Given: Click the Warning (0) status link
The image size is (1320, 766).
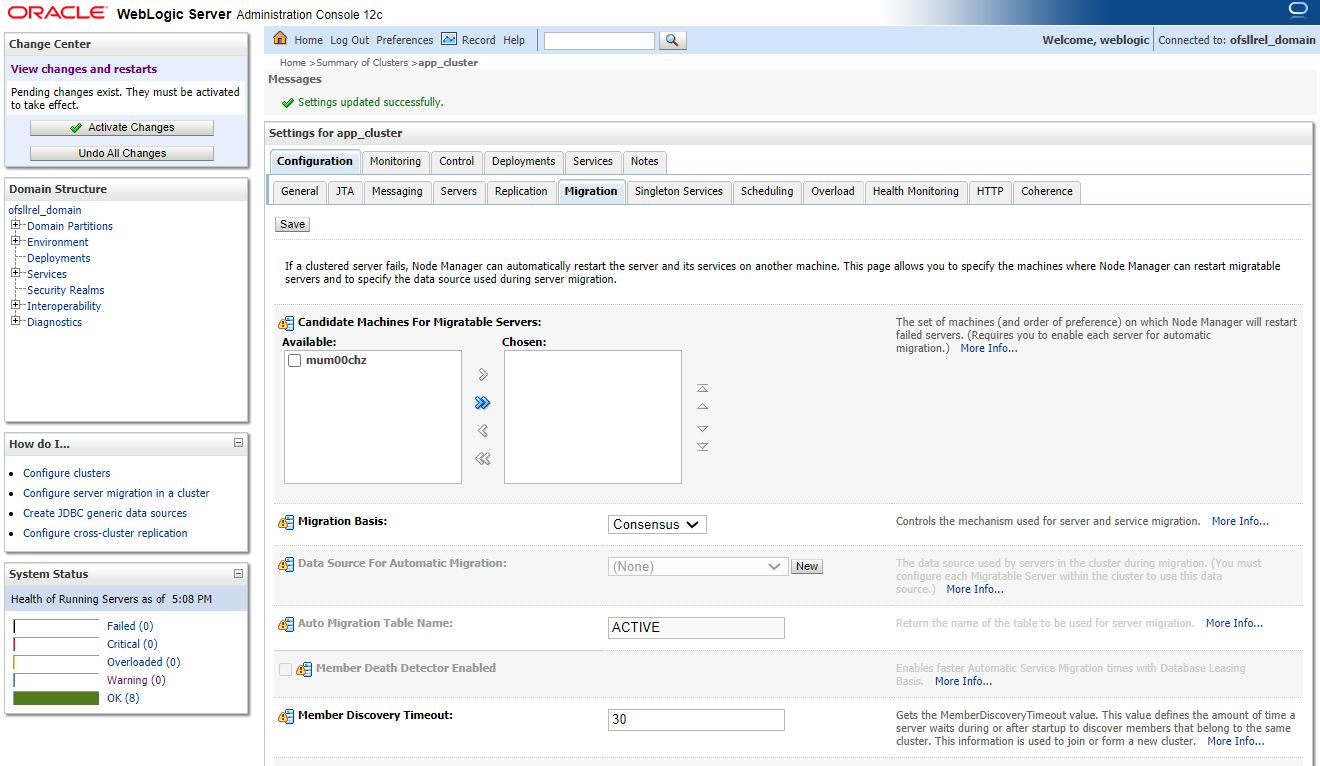Looking at the screenshot, I should (x=136, y=680).
